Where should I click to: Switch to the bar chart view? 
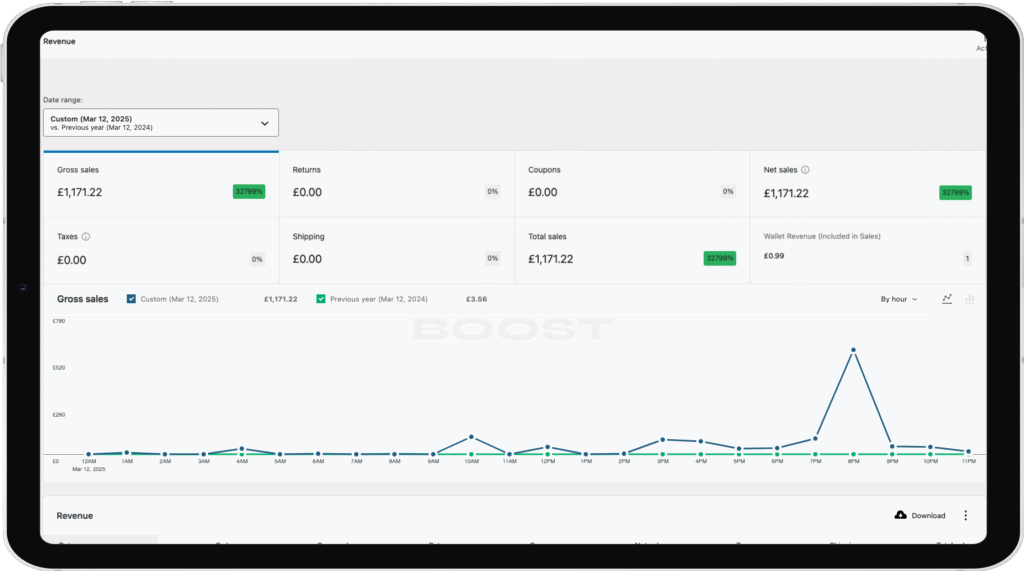970,299
